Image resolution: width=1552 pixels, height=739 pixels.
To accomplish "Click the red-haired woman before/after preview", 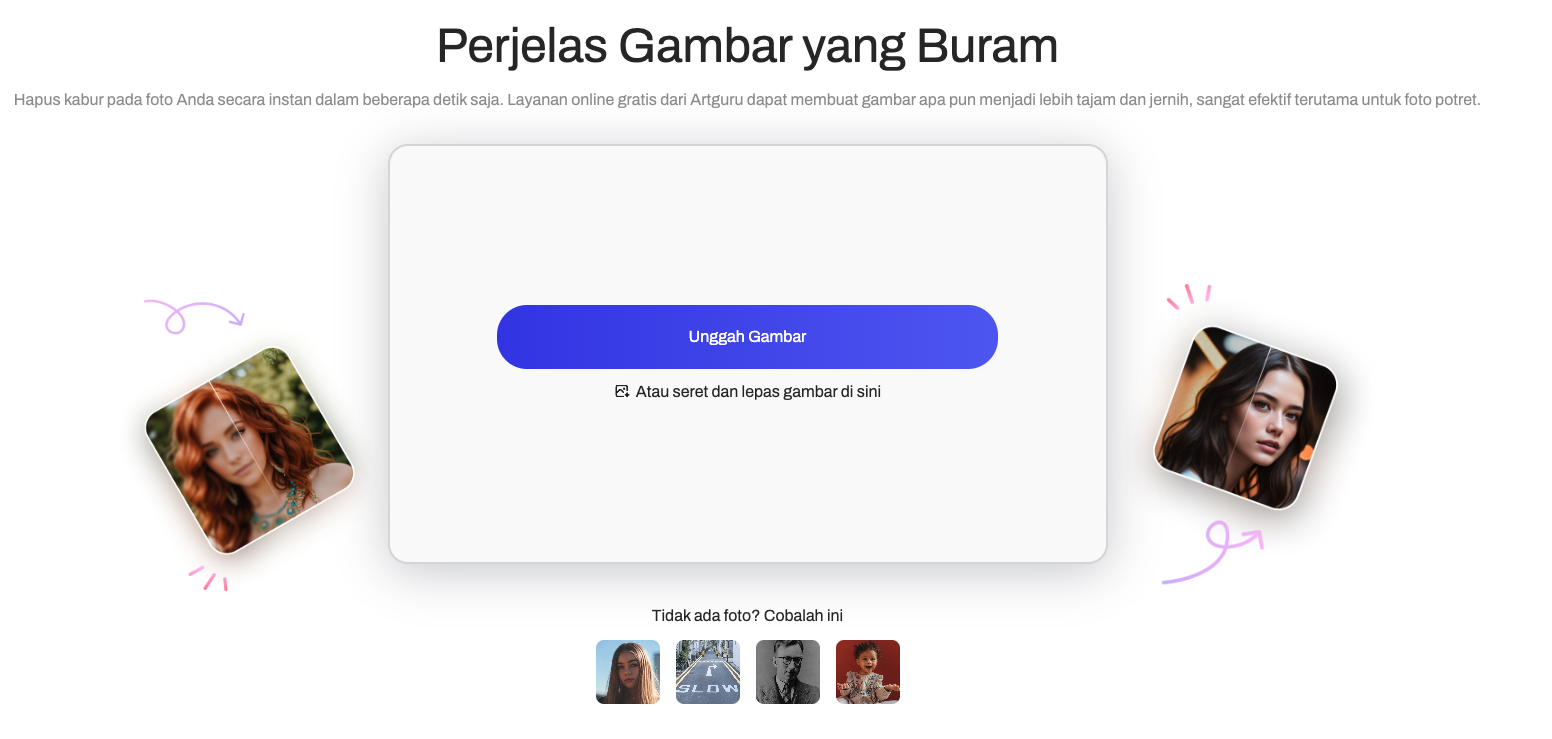I will (x=250, y=450).
